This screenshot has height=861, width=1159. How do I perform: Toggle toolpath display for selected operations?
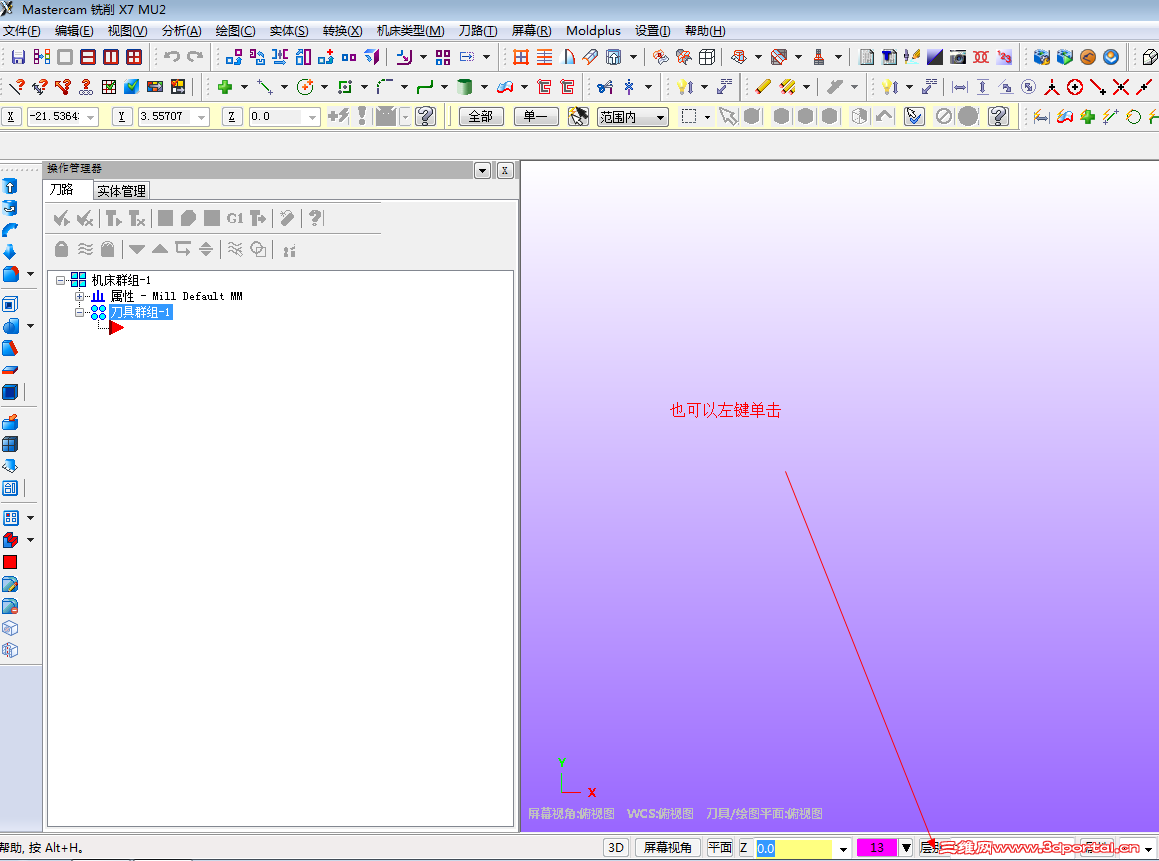[86, 249]
